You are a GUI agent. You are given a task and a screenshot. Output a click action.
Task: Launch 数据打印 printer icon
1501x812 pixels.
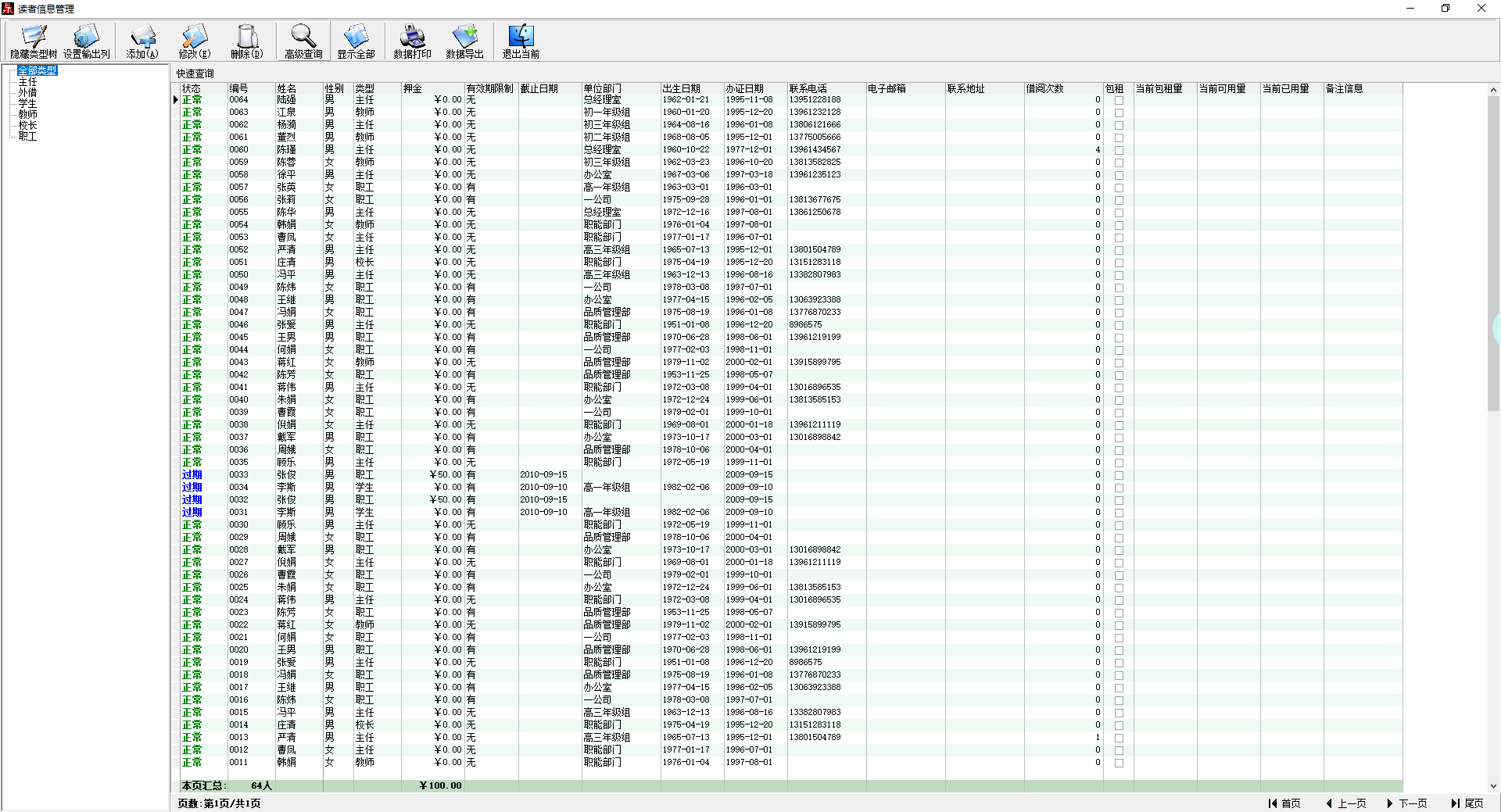click(x=412, y=41)
